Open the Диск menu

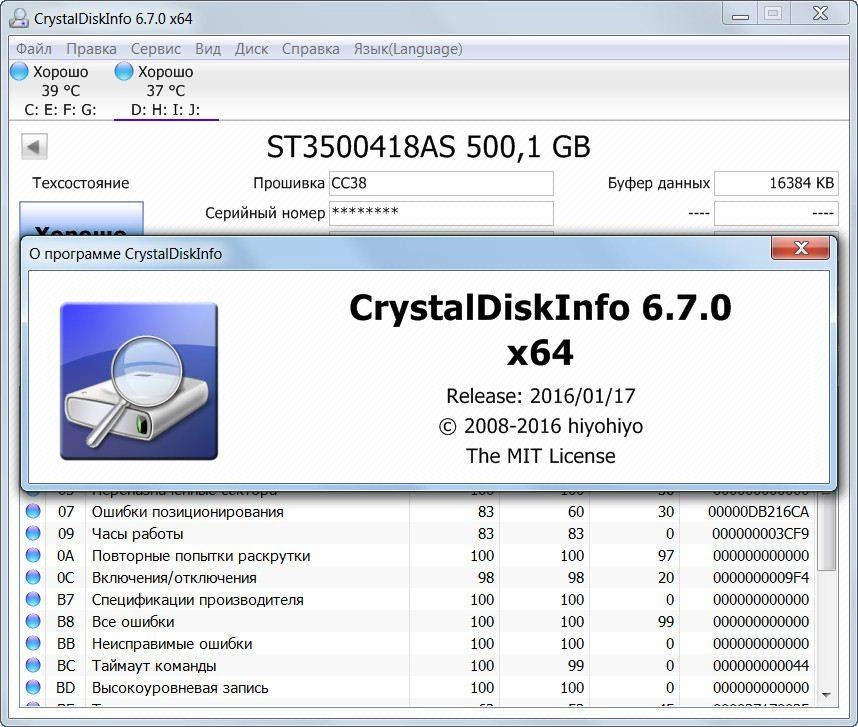click(x=251, y=49)
